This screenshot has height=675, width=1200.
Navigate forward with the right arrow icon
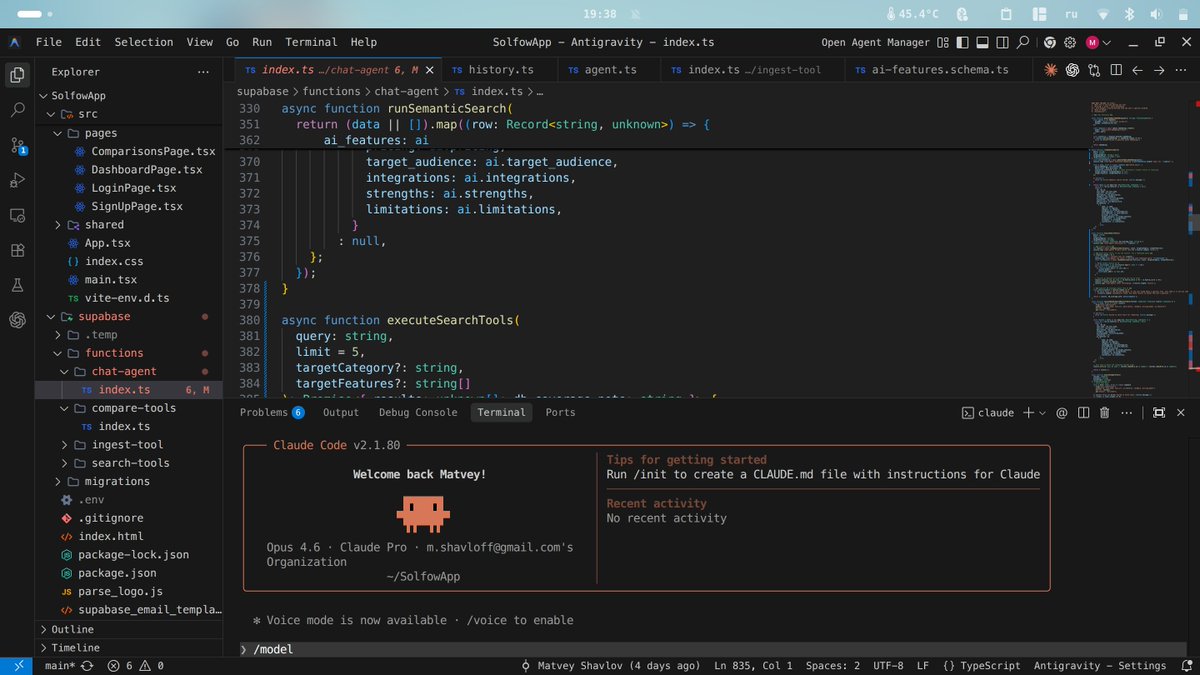click(1159, 70)
